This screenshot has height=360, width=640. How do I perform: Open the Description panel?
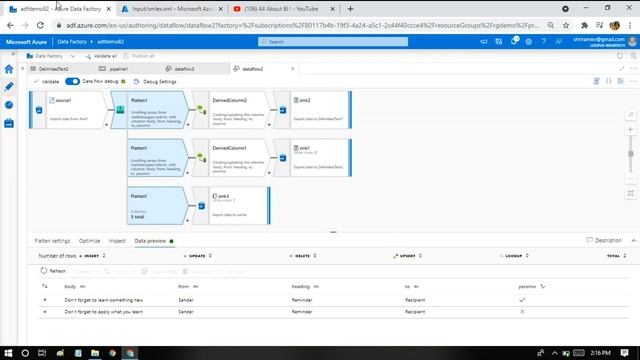click(604, 240)
